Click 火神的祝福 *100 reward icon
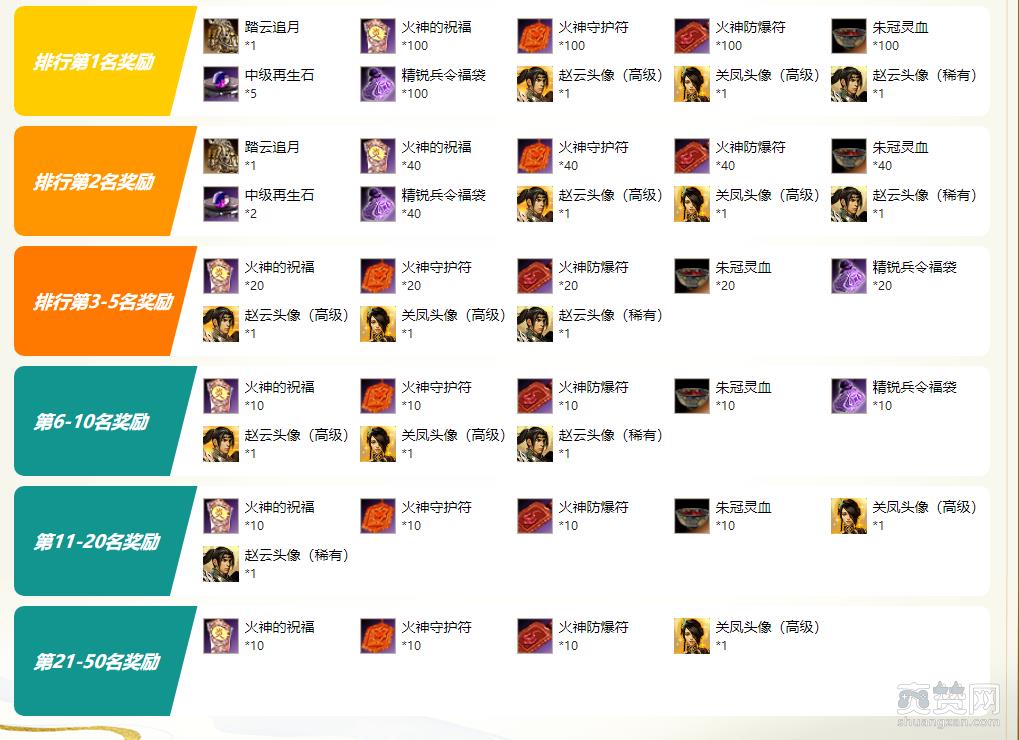1019x740 pixels. click(378, 36)
